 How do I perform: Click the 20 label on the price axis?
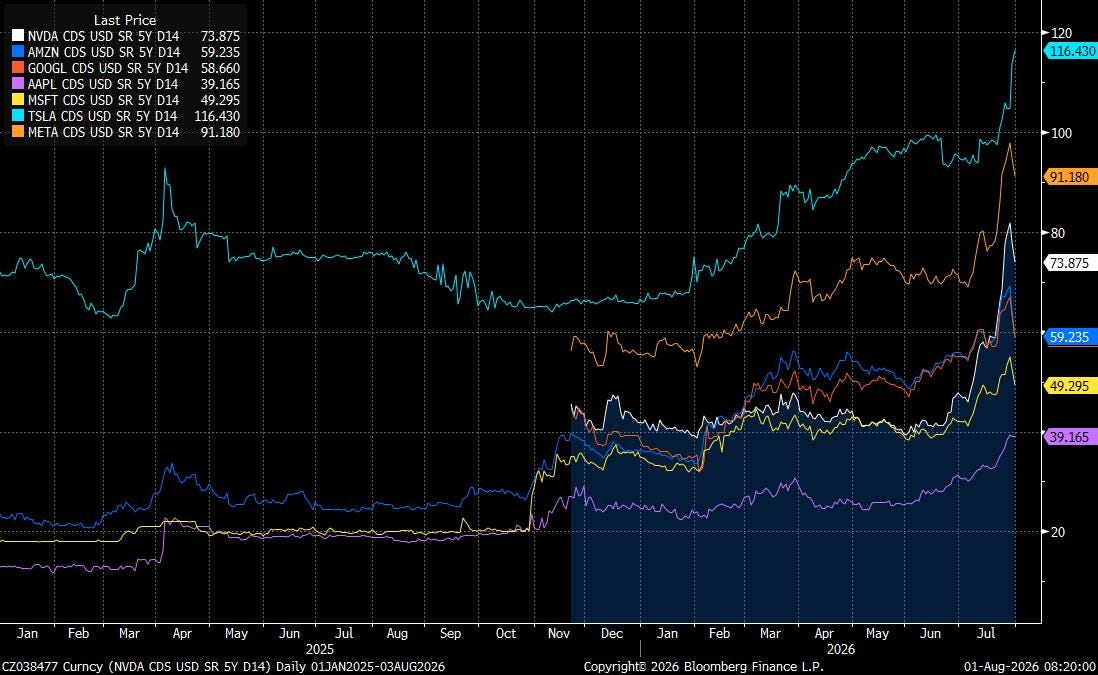pos(1058,532)
